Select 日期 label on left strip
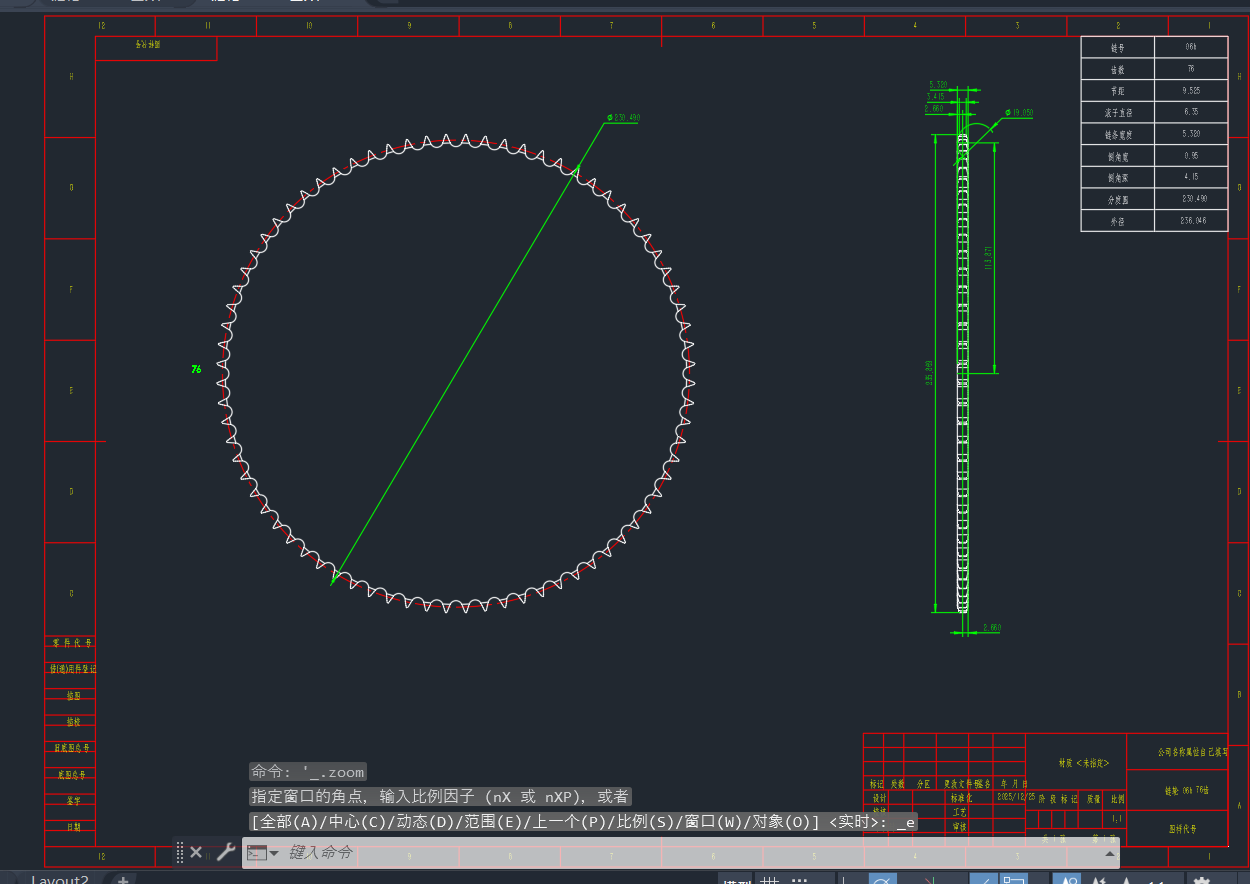The image size is (1250, 884). pos(74,827)
